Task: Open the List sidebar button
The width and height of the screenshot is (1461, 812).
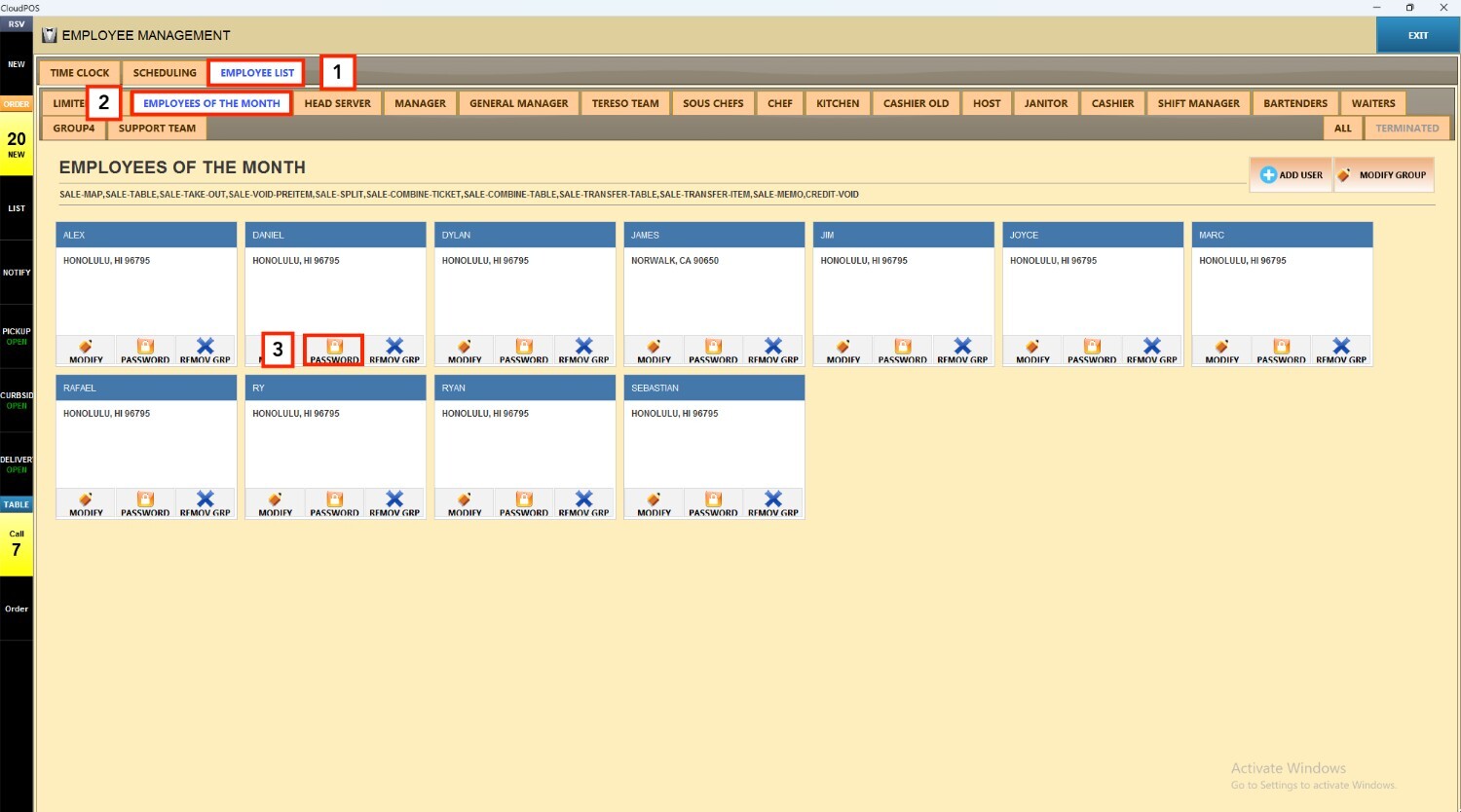Action: point(17,208)
